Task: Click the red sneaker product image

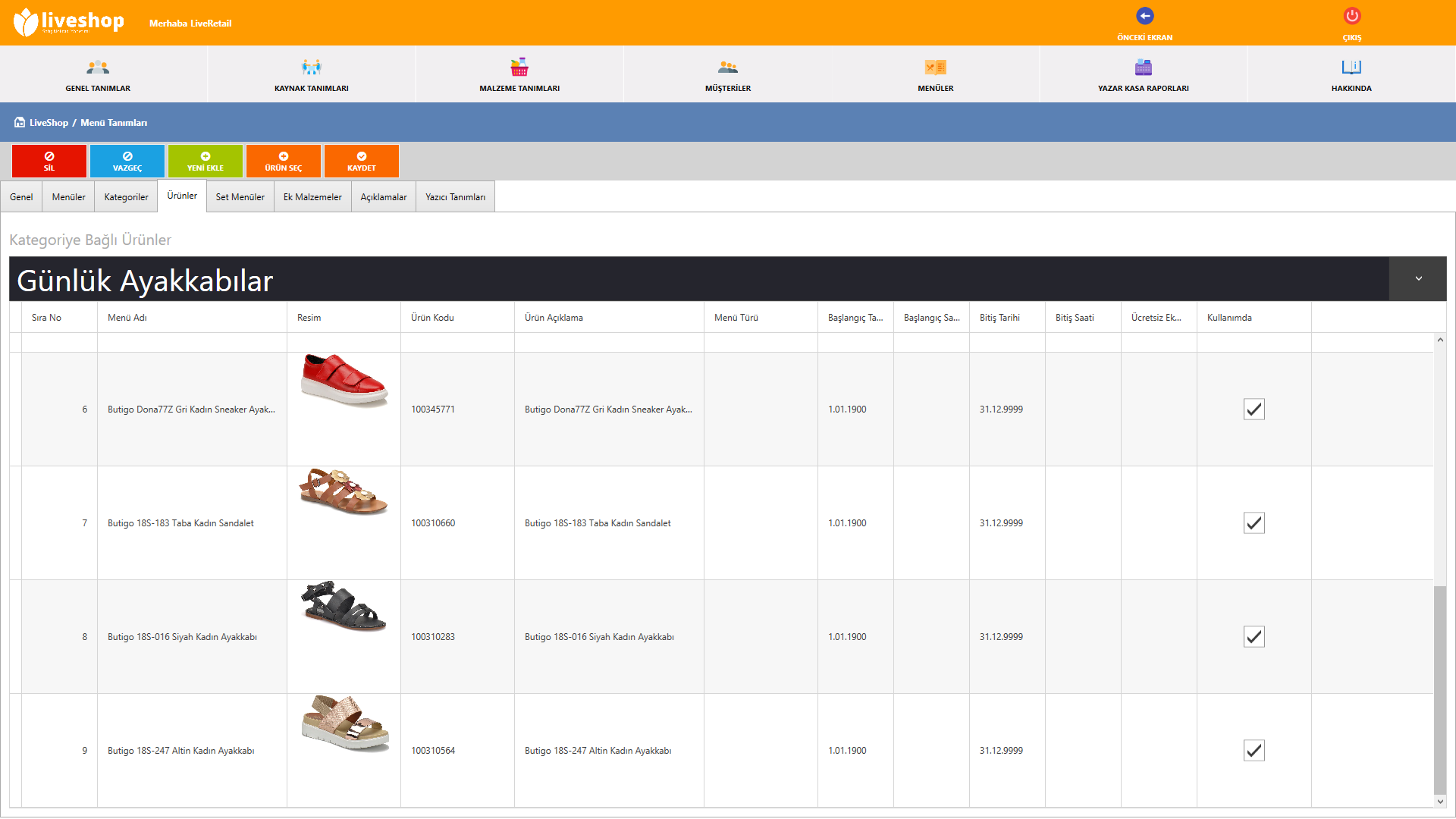Action: click(344, 379)
